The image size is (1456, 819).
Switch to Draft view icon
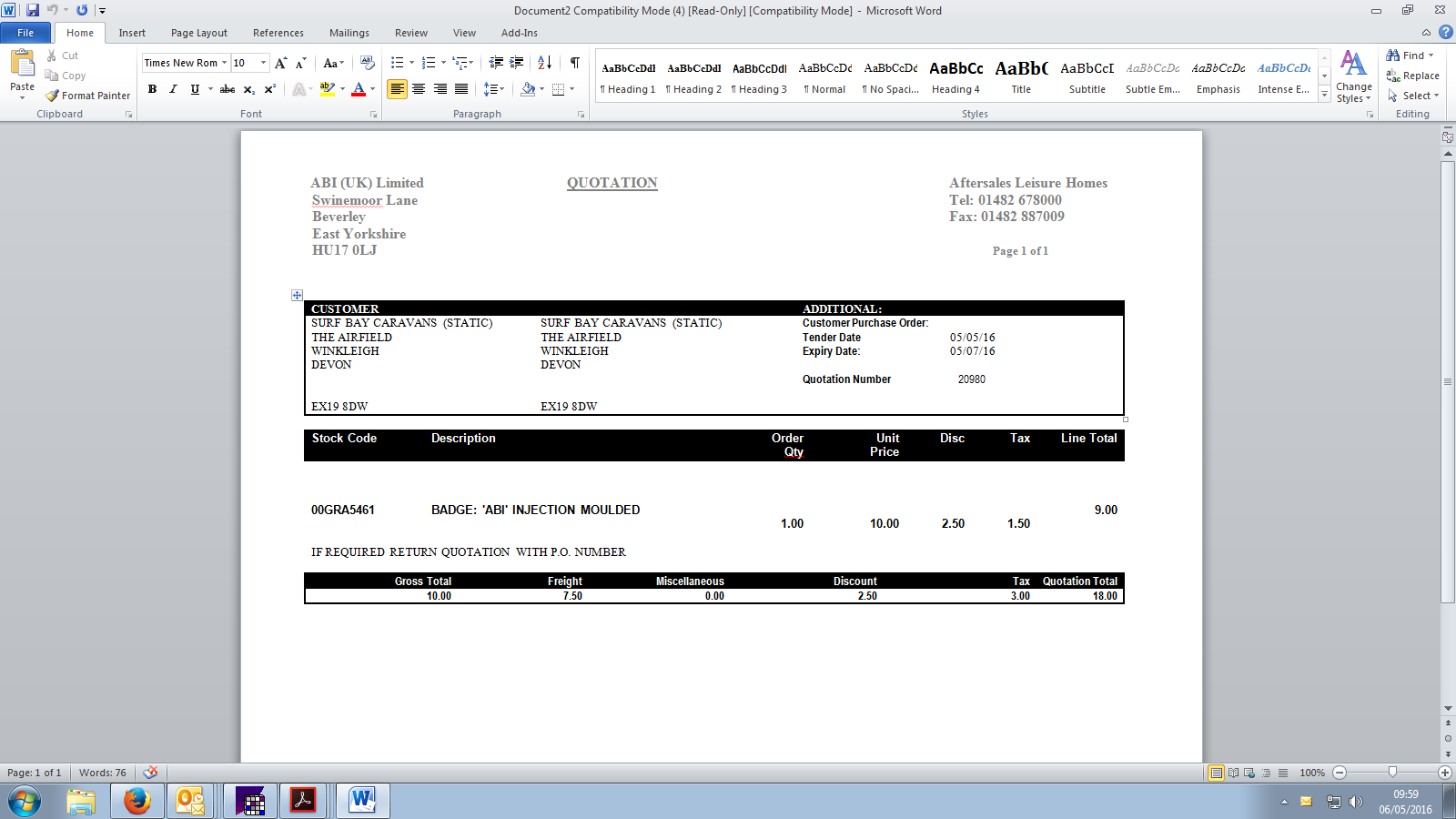coord(1283,773)
